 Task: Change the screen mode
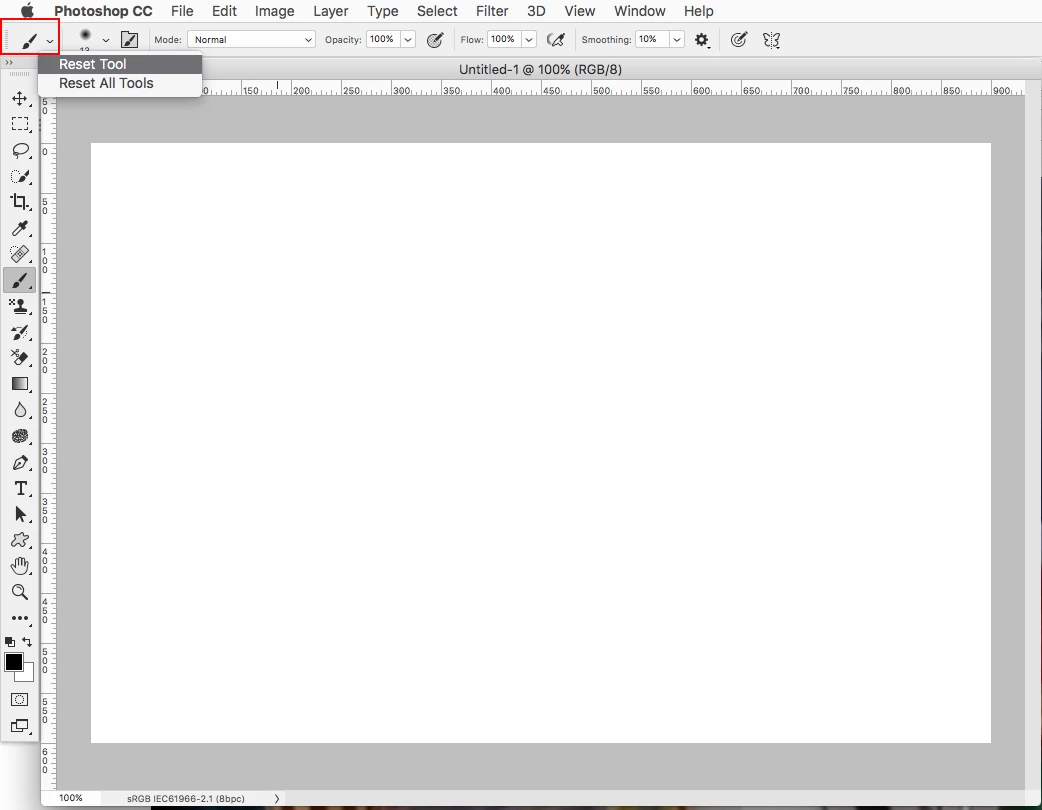[20, 726]
